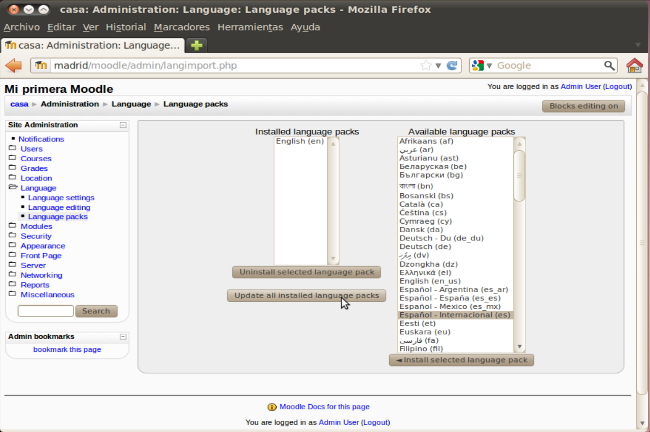Click Install selected language pack button
Screen dimensions: 650x432
(x=461, y=360)
